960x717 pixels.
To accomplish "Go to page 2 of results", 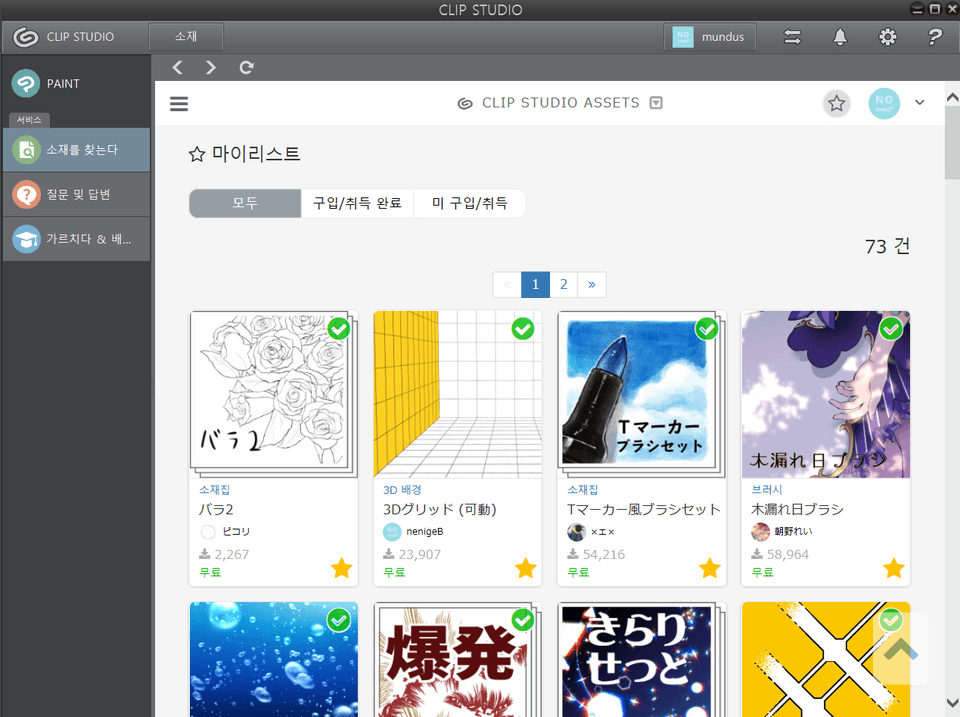I will [564, 285].
